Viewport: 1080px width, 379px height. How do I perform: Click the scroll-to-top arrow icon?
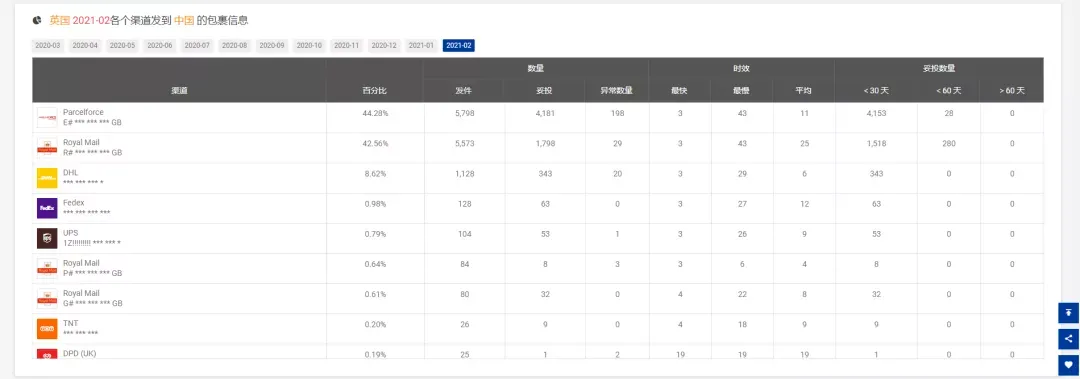pyautogui.click(x=1068, y=312)
